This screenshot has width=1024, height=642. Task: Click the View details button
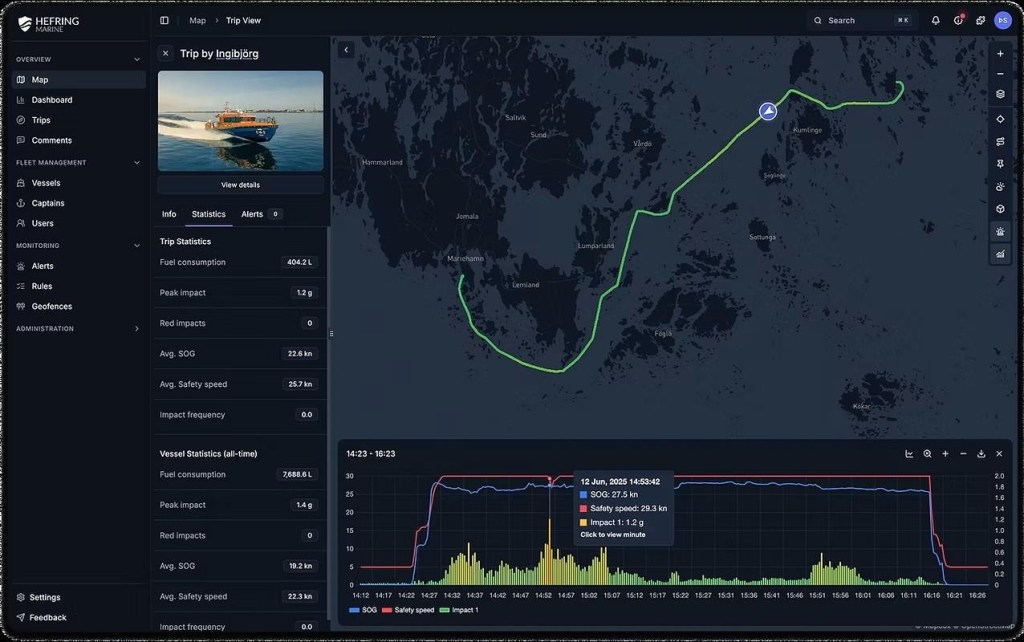240,185
